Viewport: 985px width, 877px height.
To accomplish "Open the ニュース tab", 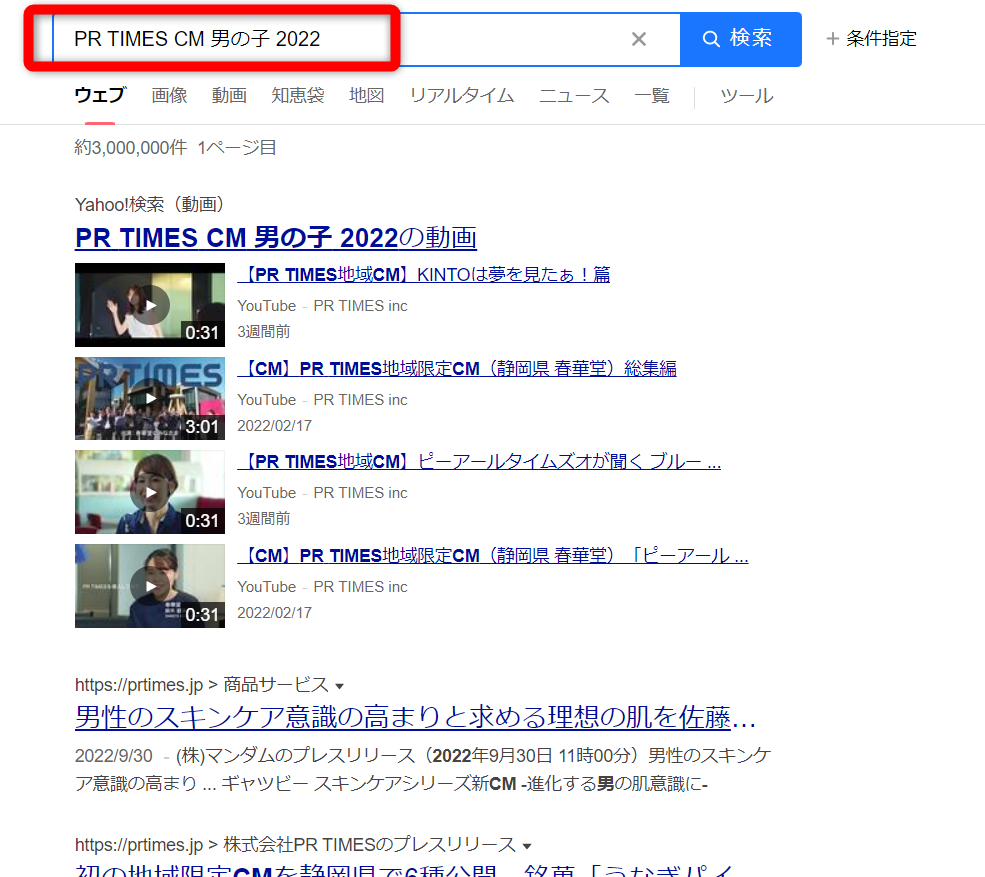I will (574, 95).
